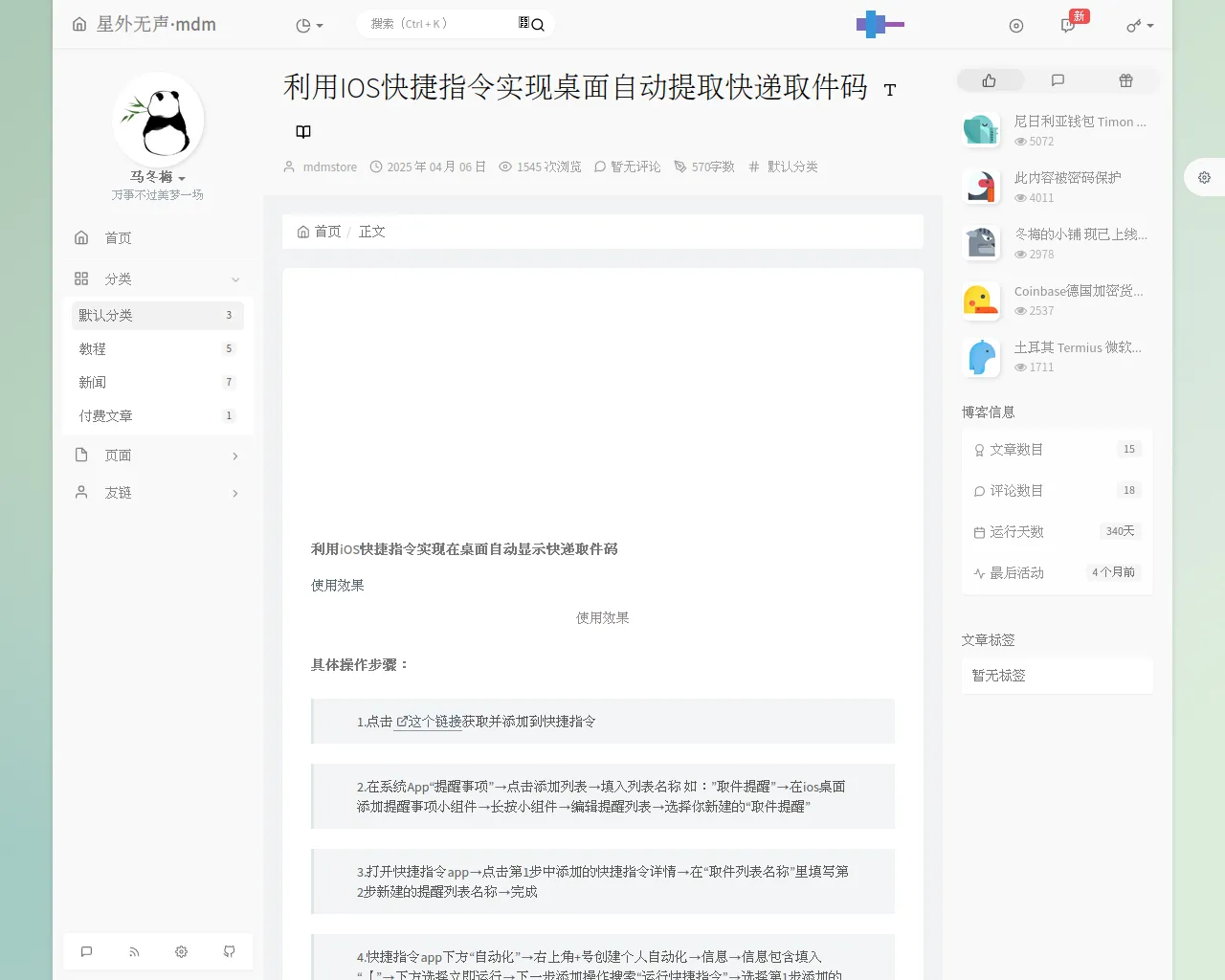The height and width of the screenshot is (980, 1225).
Task: Open article 此内容被密码保护 title
Action: [1068, 178]
